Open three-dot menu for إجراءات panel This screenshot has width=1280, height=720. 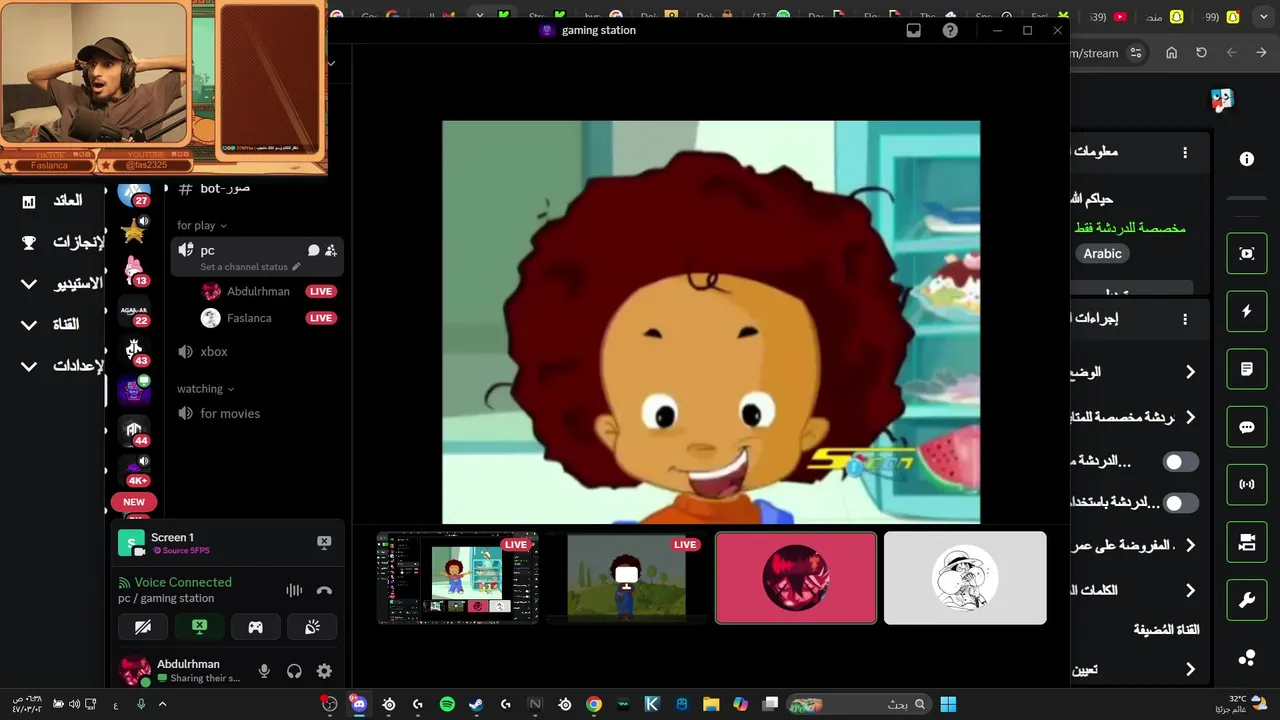coord(1185,319)
